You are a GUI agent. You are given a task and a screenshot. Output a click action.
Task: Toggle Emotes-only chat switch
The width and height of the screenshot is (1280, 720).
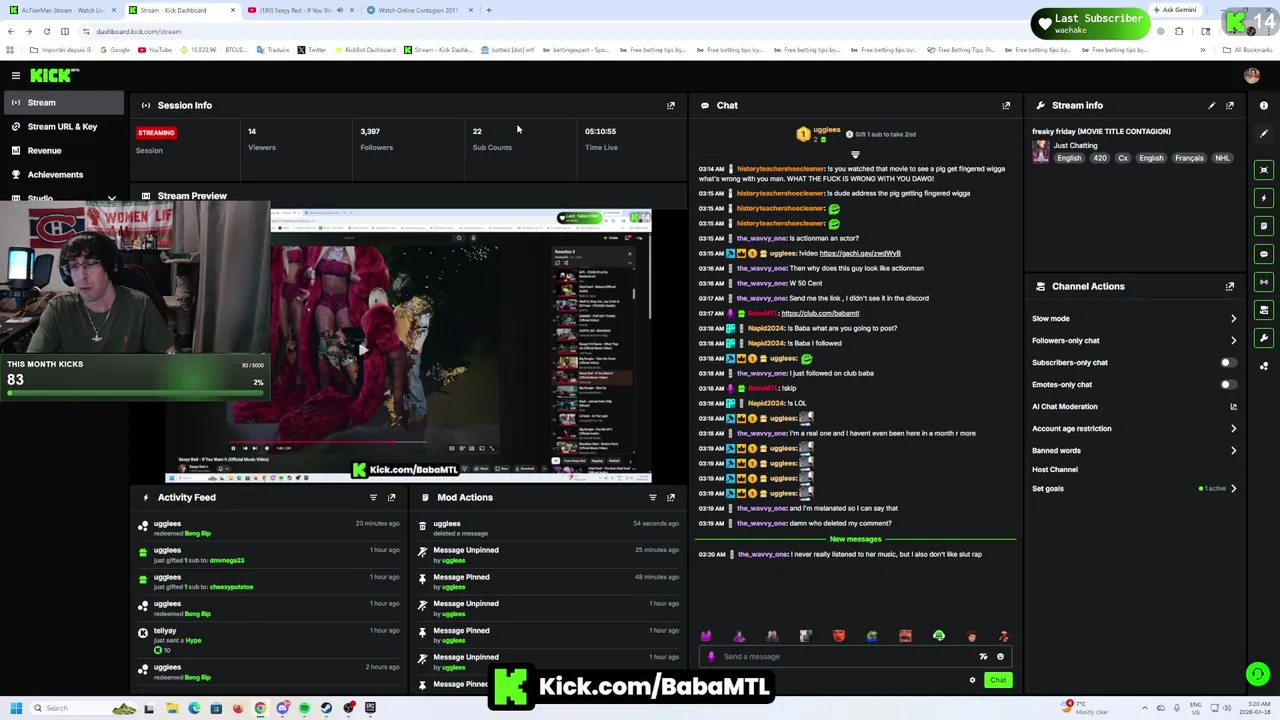[1228, 384]
